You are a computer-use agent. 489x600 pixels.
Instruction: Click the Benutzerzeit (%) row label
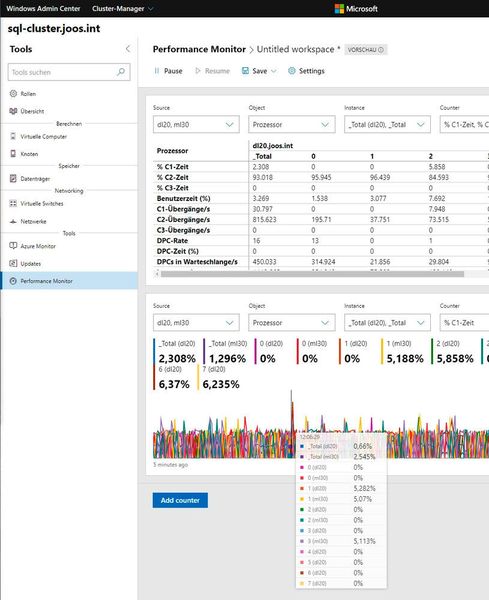click(183, 198)
